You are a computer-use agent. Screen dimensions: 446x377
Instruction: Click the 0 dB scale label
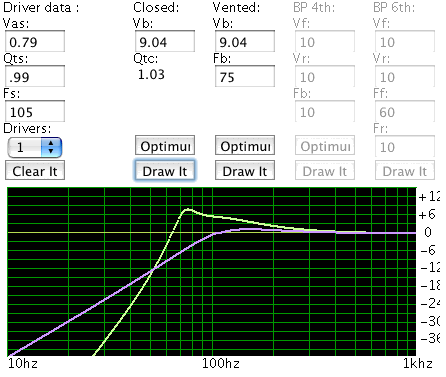[428, 232]
